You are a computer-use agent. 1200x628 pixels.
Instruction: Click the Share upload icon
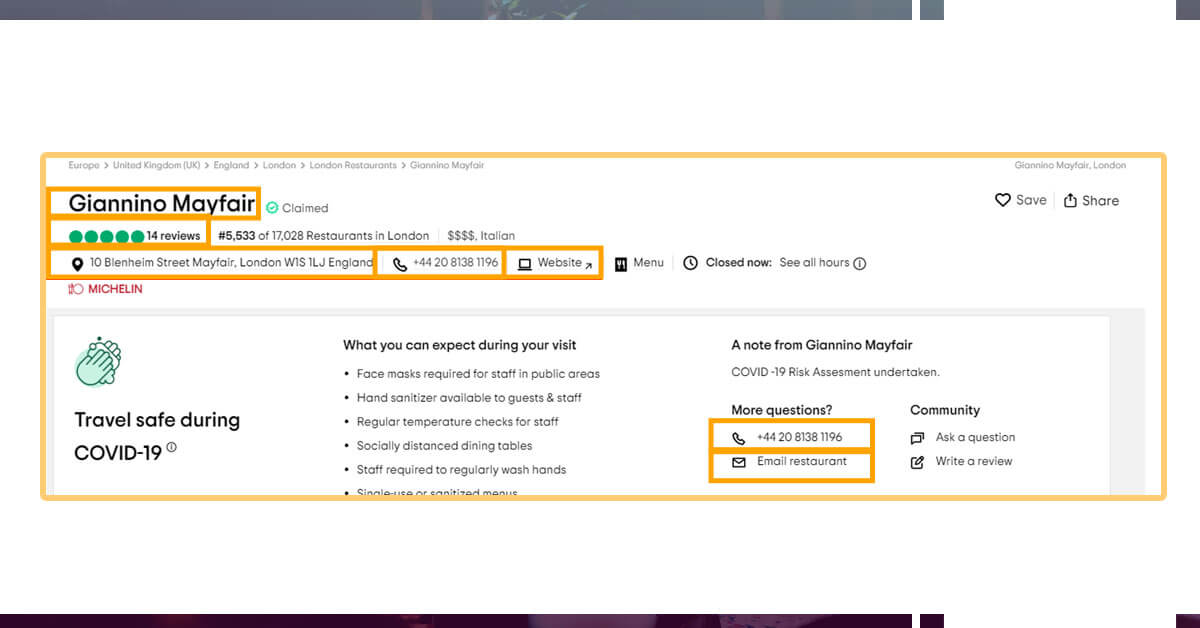click(x=1070, y=200)
